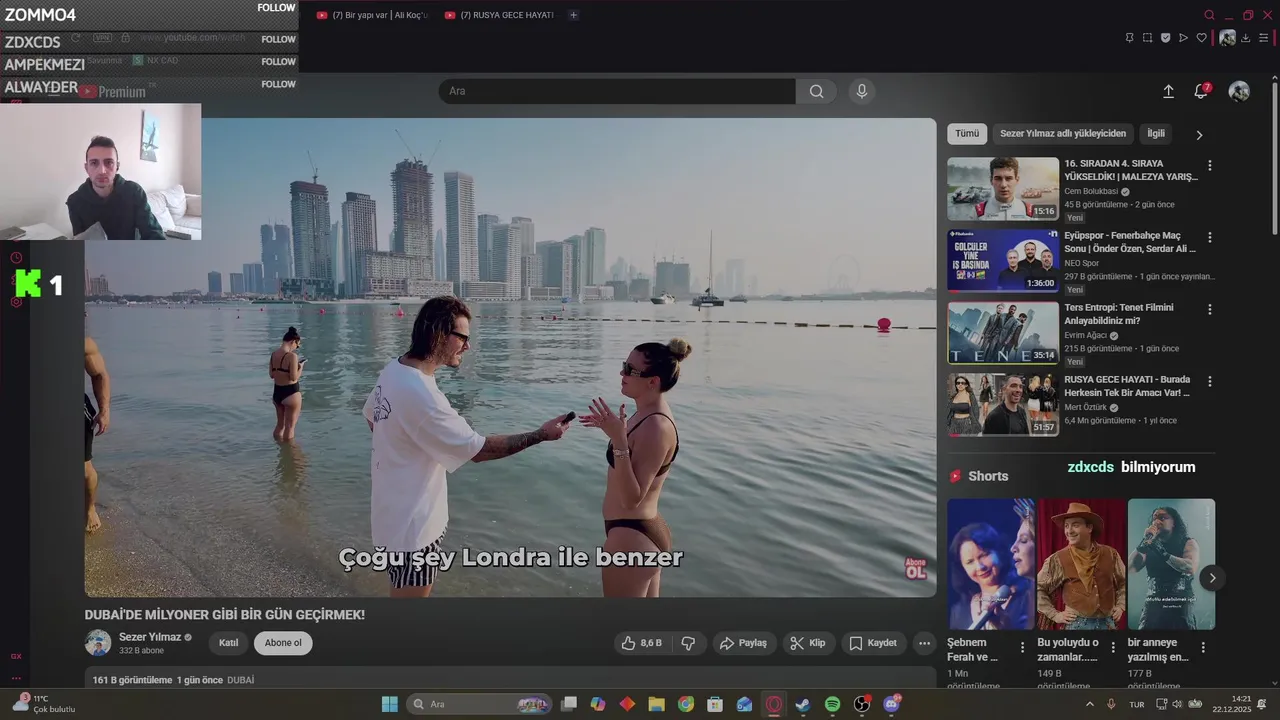Open more actions ellipsis under video
Screen dimensions: 1280x720
925,643
